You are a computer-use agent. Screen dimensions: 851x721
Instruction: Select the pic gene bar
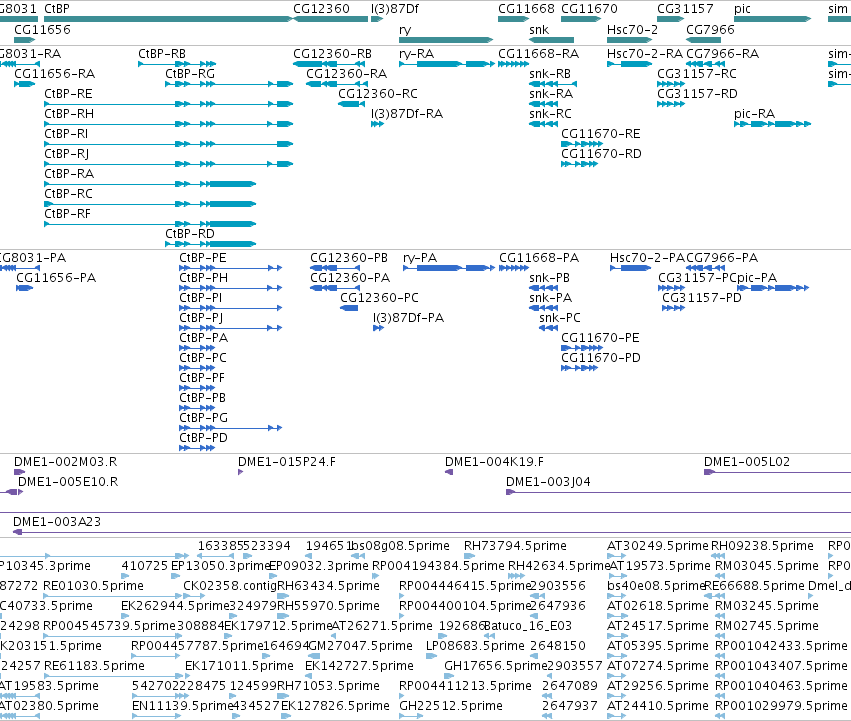(x=772, y=19)
